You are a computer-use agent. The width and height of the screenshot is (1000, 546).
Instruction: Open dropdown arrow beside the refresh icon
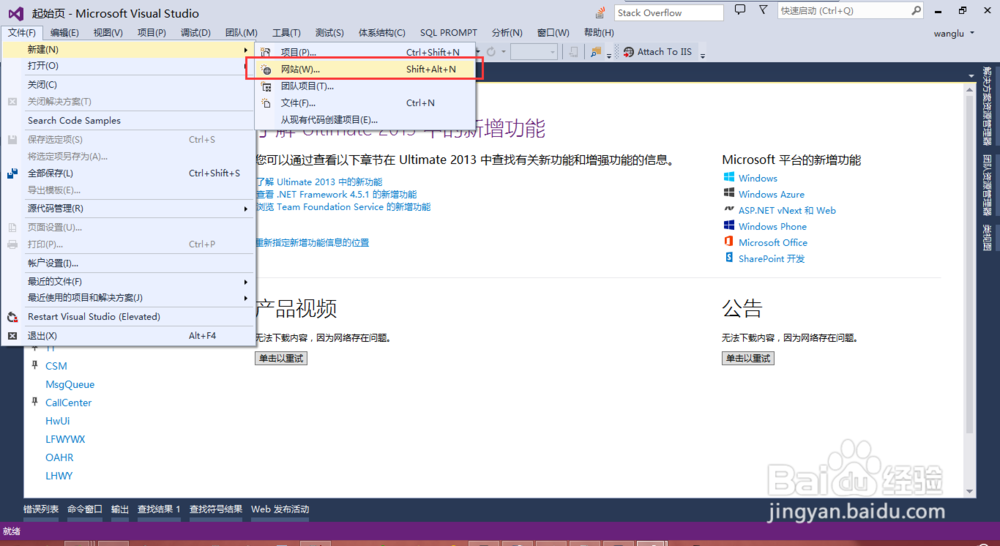tap(504, 52)
